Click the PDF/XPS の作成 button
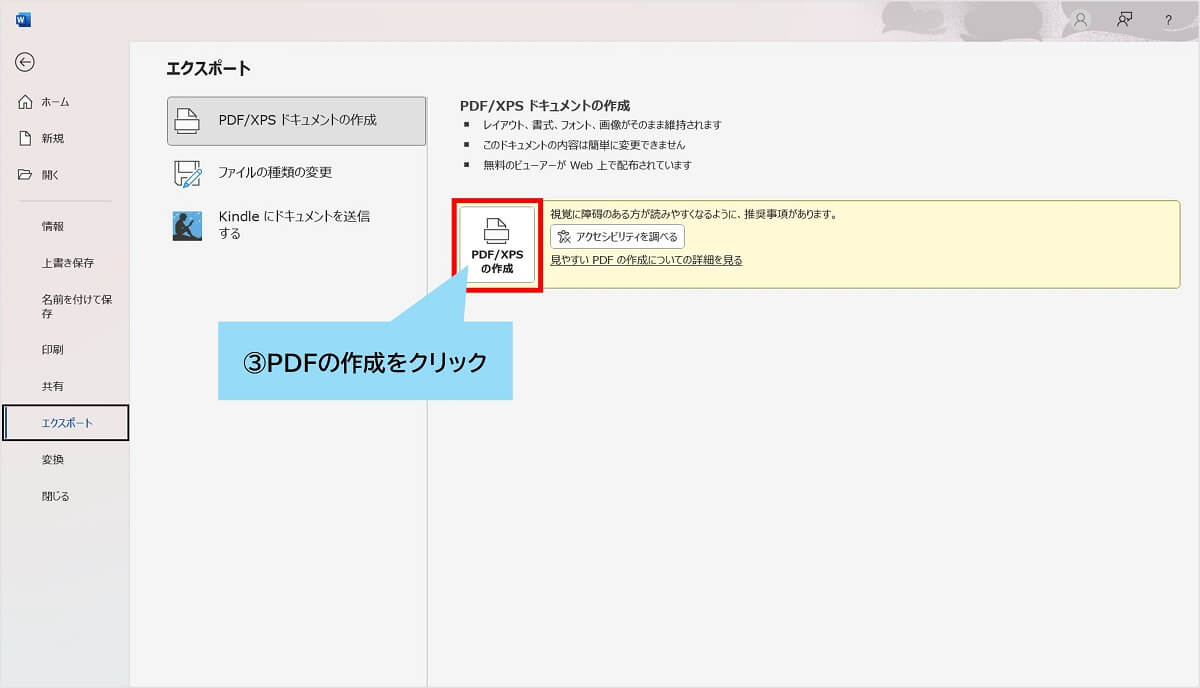Viewport: 1200px width, 688px height. point(497,246)
